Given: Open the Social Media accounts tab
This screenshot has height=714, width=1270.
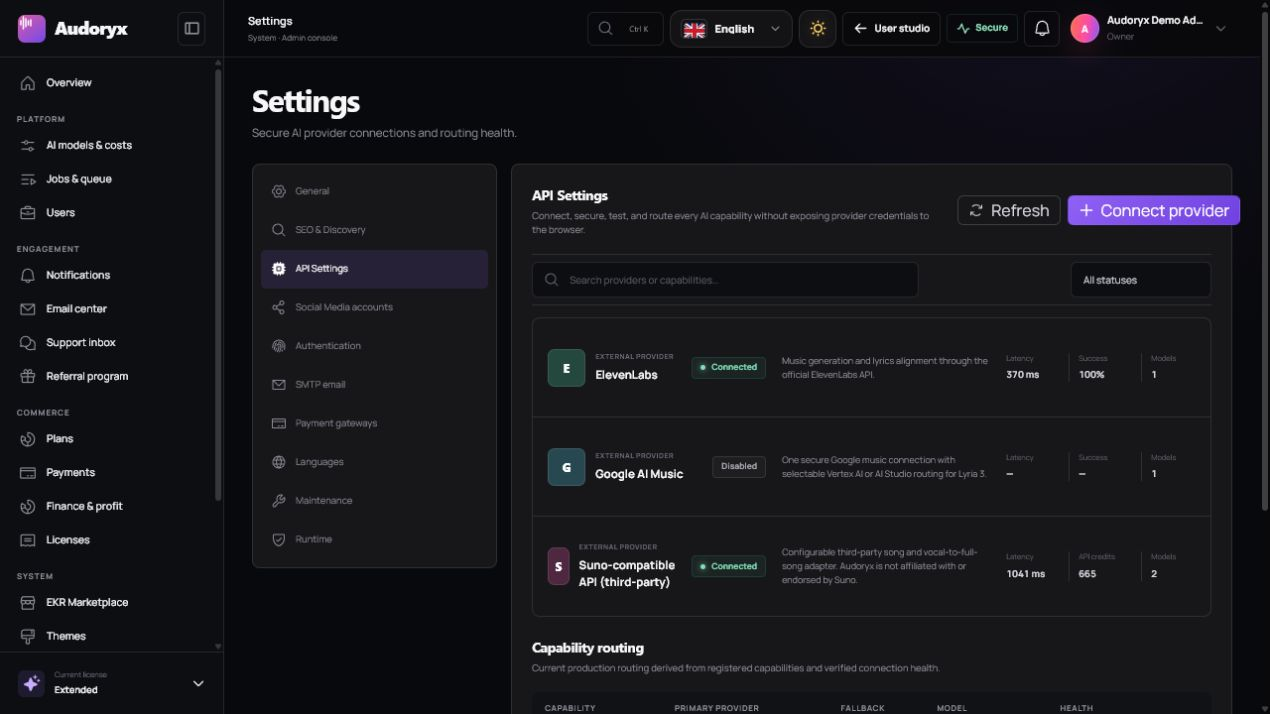Looking at the screenshot, I should pyautogui.click(x=374, y=307).
